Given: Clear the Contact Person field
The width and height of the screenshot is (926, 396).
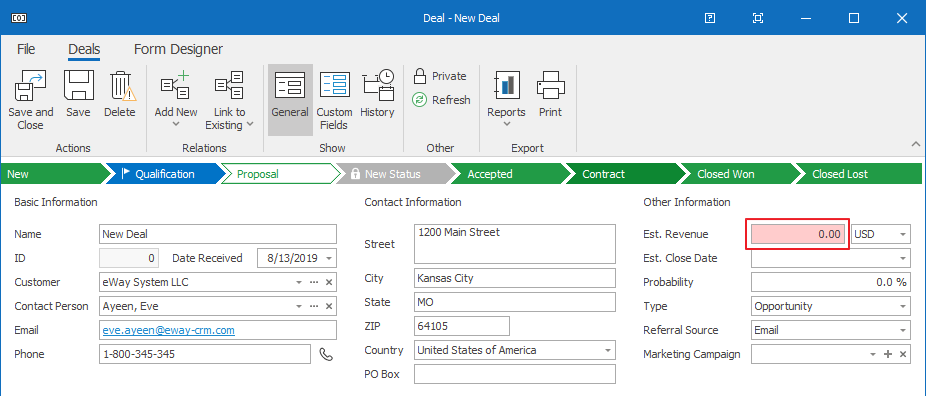Looking at the screenshot, I should pos(330,306).
